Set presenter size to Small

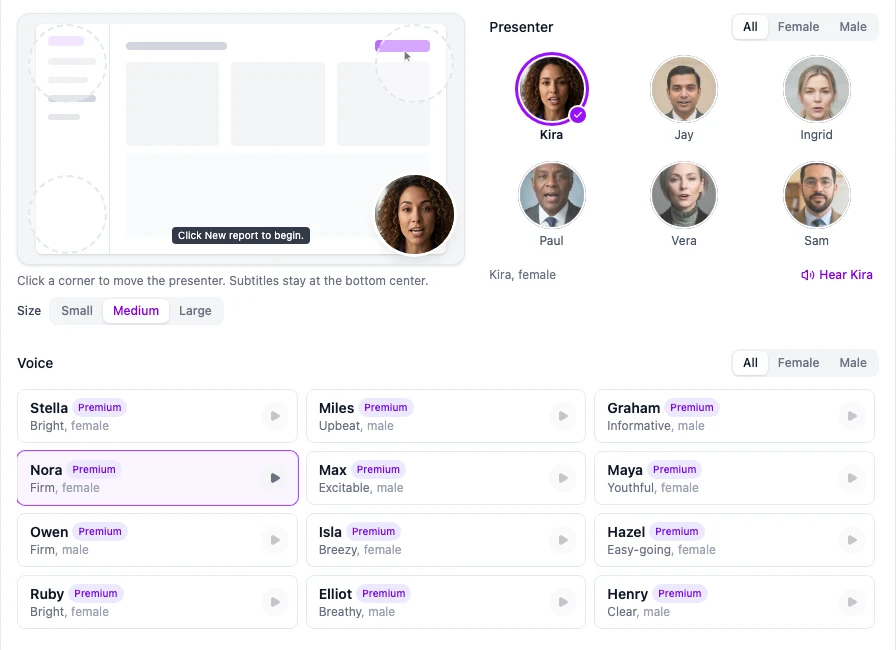point(77,311)
